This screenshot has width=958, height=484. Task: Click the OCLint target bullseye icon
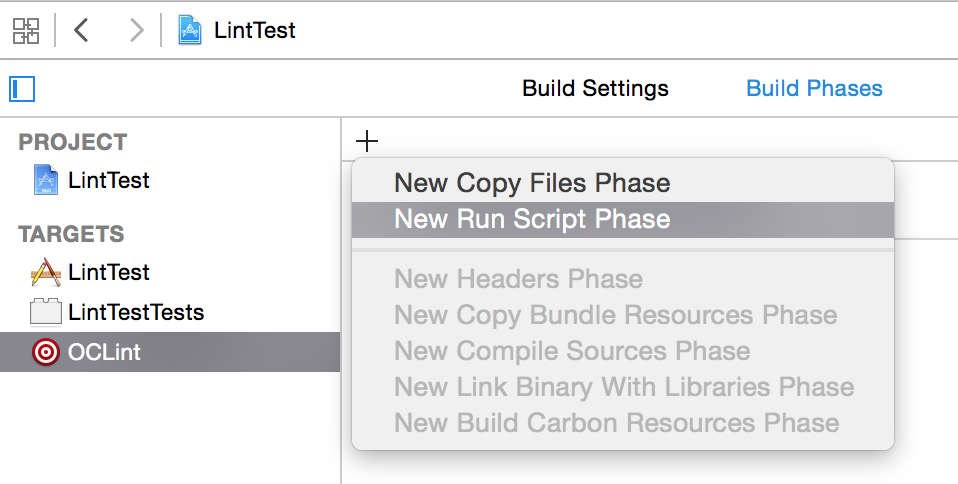point(46,352)
